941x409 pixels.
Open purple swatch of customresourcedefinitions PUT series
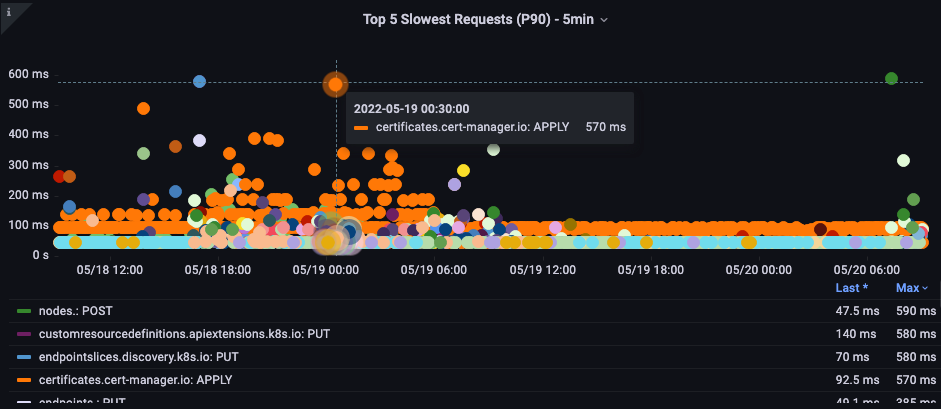coord(24,333)
